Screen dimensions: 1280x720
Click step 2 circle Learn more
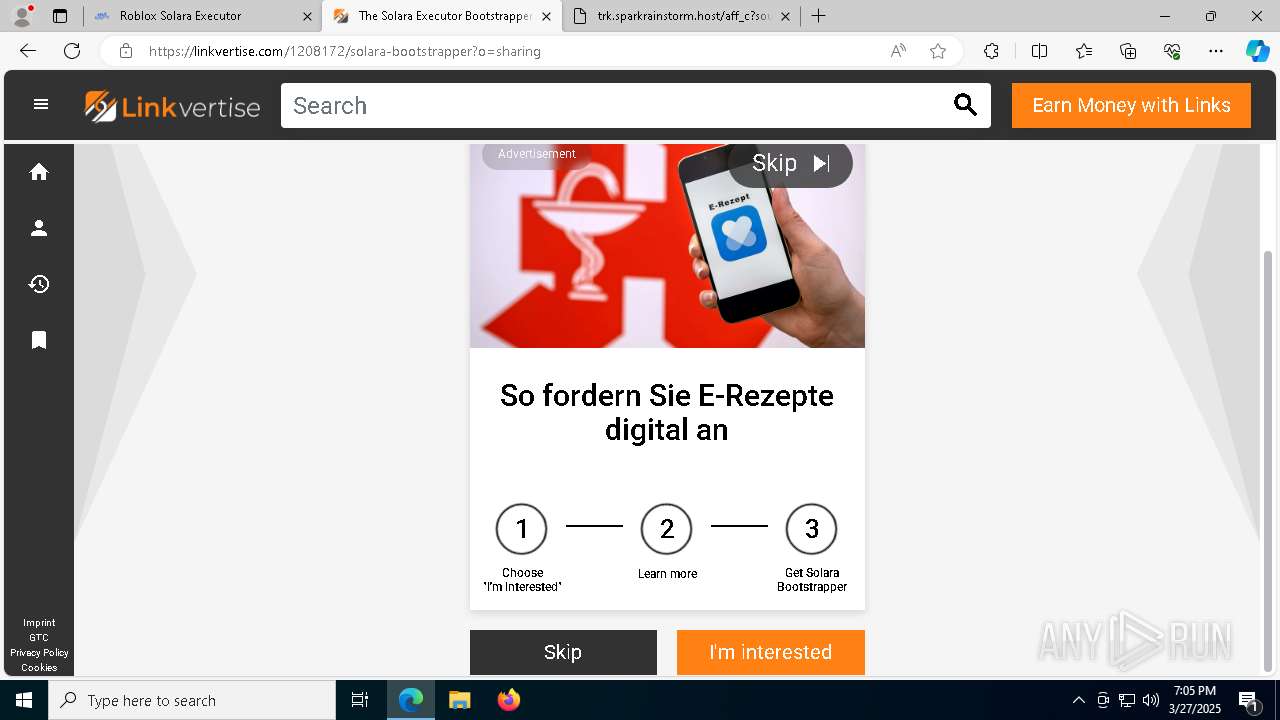click(667, 529)
